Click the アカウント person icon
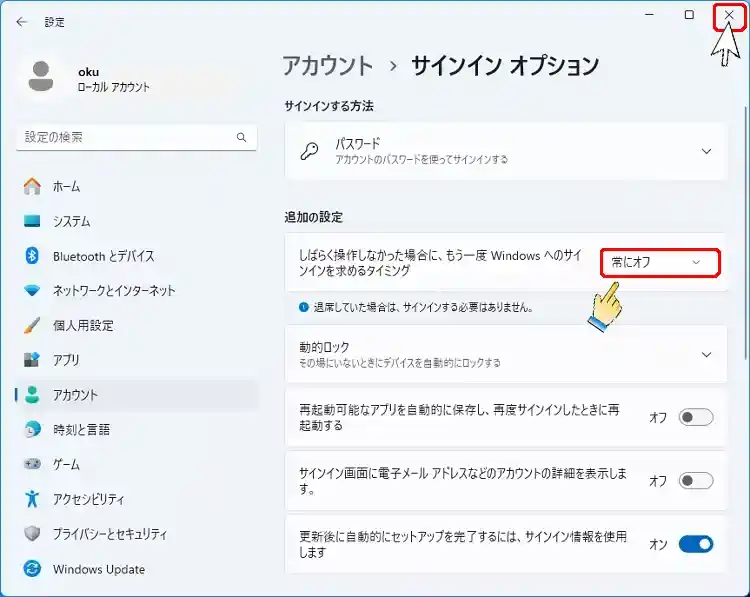Screen dimensions: 750x597 click(32, 395)
